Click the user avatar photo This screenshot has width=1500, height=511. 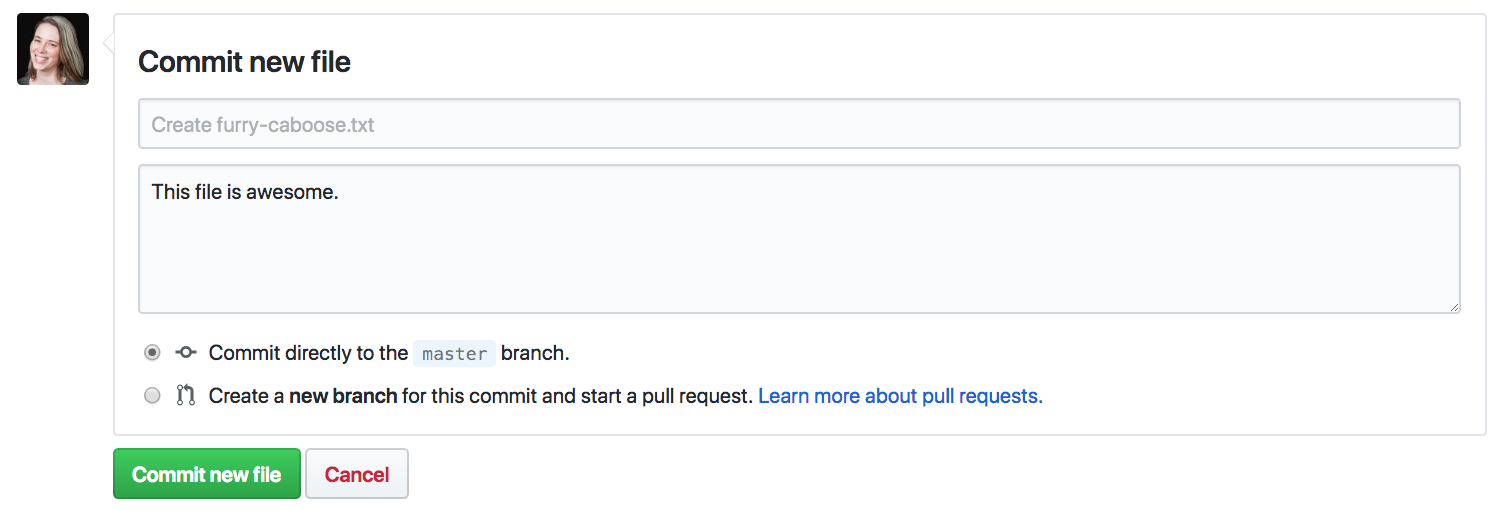(53, 49)
